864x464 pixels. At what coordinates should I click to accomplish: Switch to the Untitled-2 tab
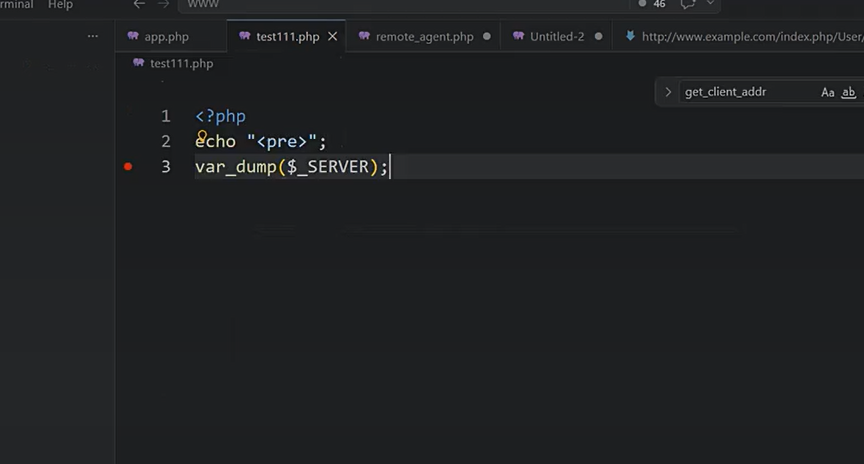coord(557,36)
